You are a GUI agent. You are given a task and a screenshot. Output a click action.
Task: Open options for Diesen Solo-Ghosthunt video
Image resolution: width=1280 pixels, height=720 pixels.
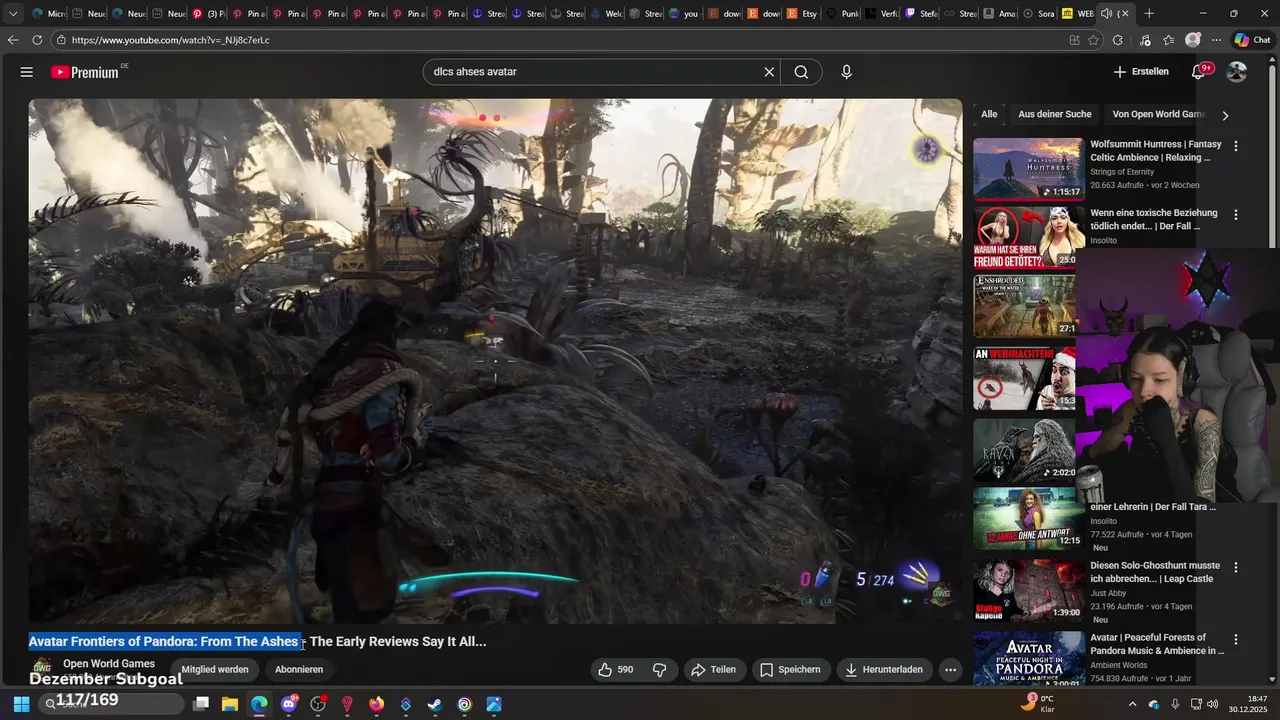pos(1236,567)
